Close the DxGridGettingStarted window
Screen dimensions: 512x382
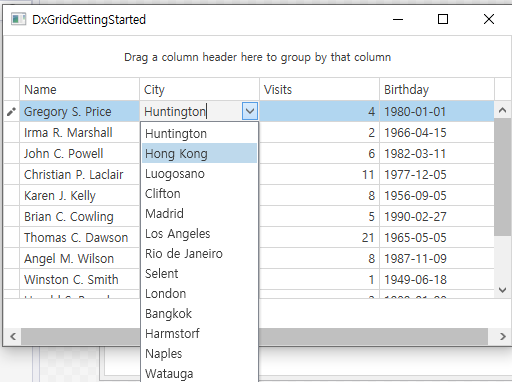coord(489,19)
